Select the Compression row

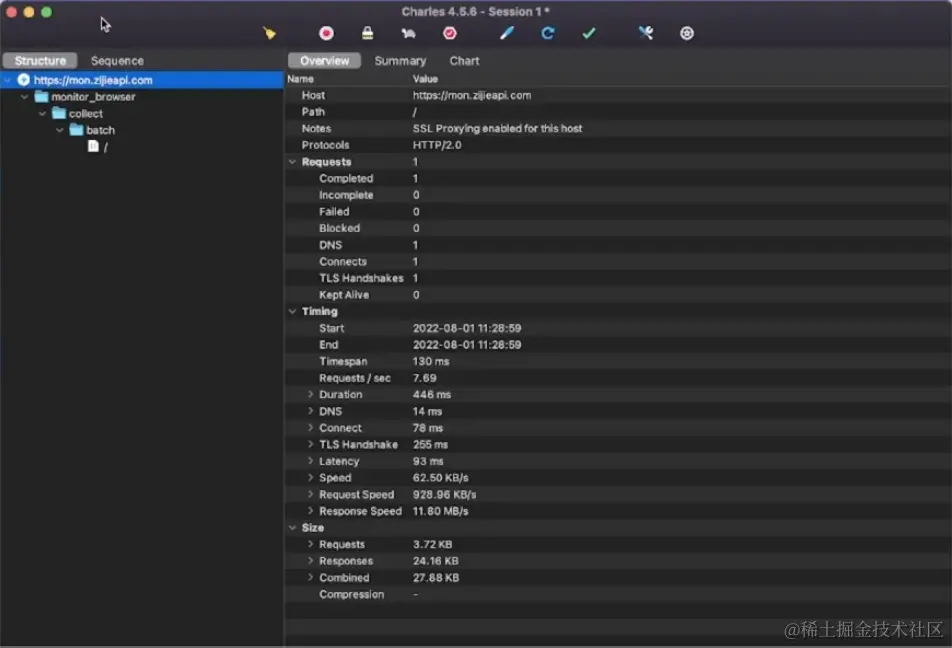tap(618, 594)
